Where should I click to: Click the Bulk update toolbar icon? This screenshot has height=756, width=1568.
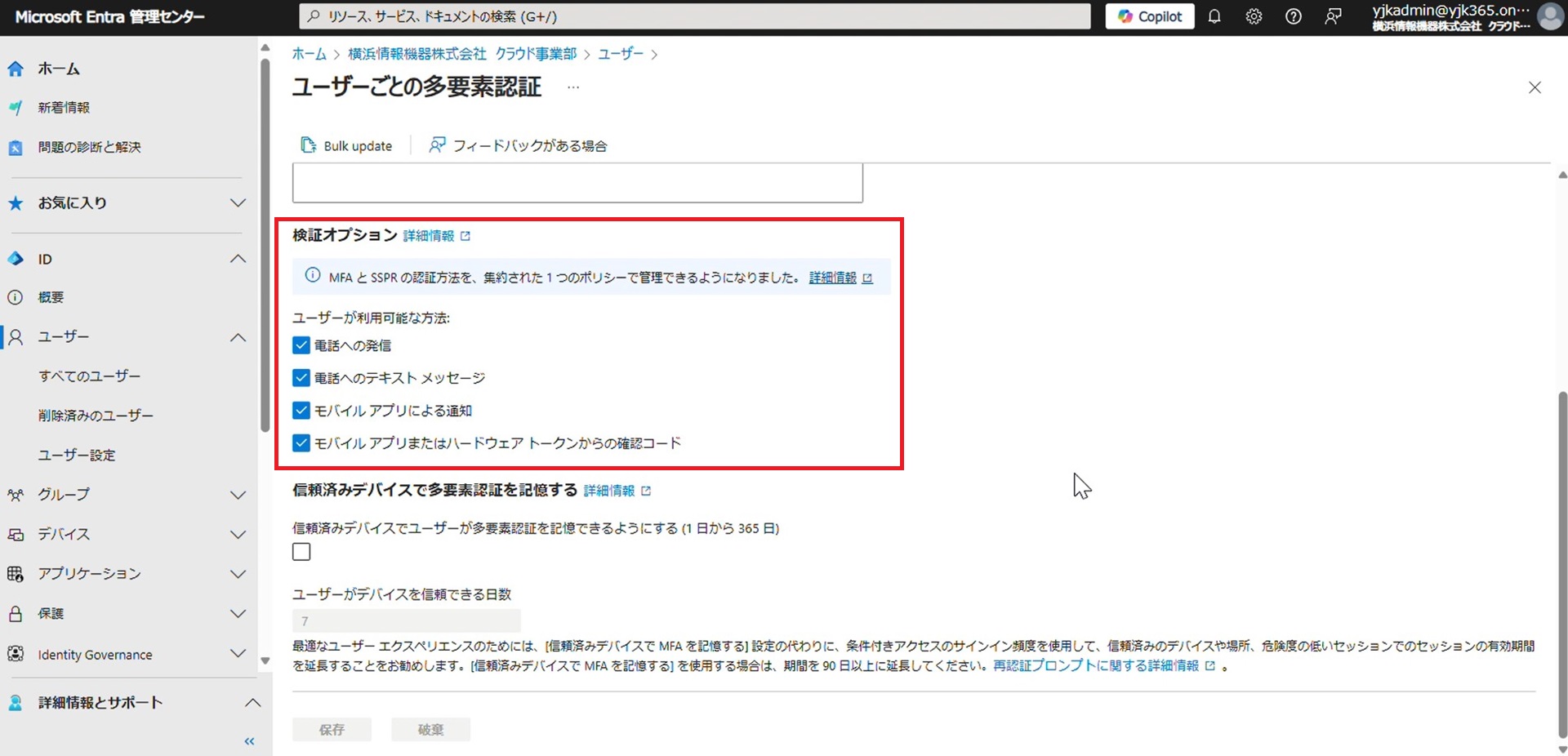pos(309,145)
